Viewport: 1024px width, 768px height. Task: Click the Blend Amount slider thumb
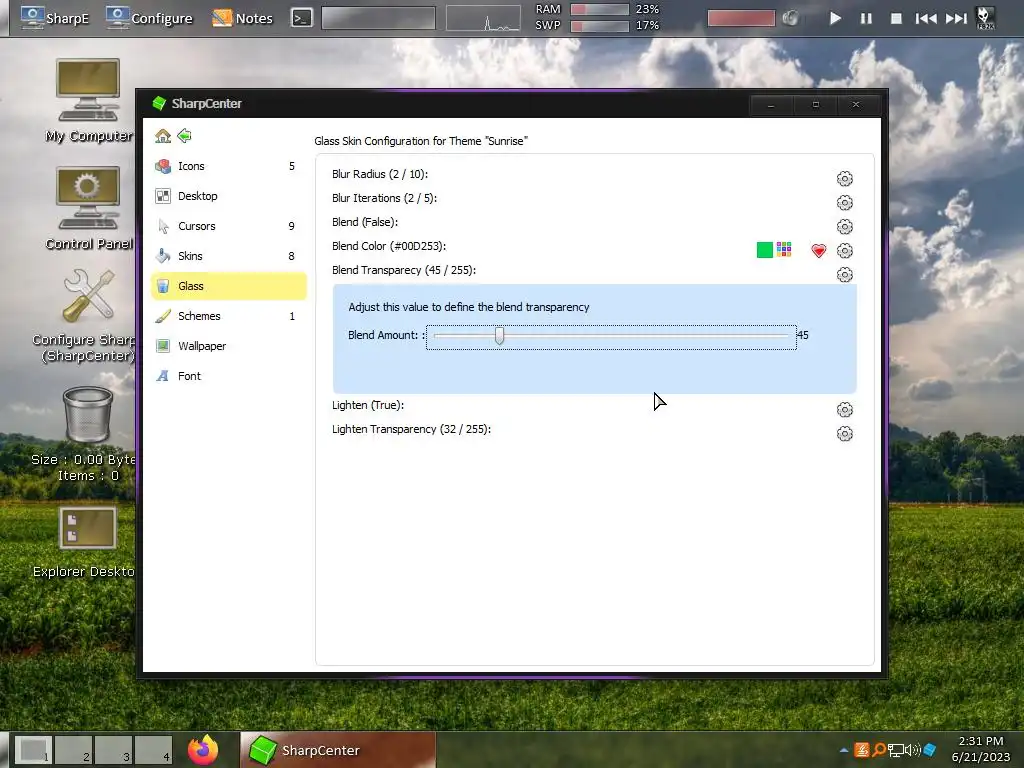coord(500,336)
